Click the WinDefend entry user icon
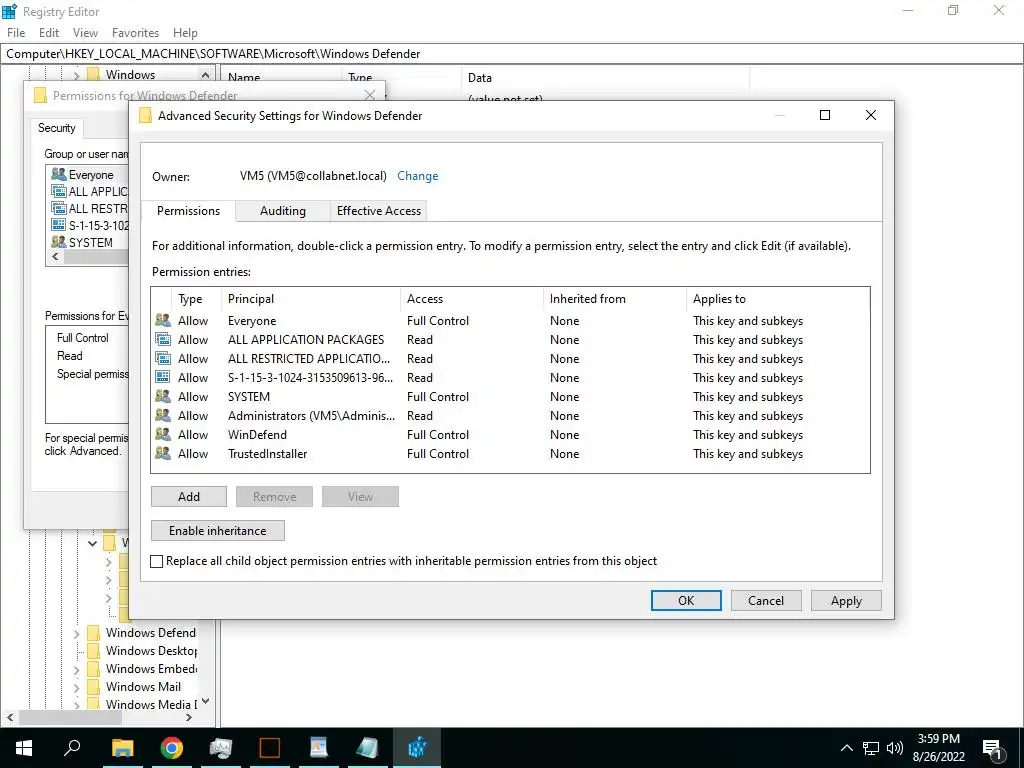 pos(163,434)
